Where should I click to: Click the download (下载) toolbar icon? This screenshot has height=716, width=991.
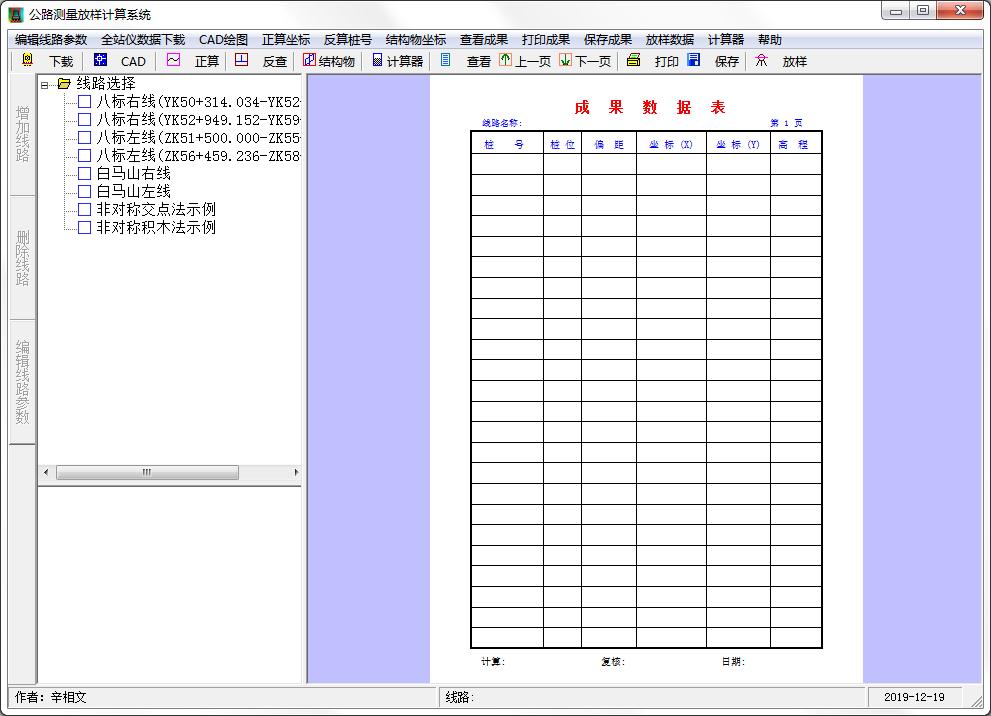pyautogui.click(x=27, y=61)
